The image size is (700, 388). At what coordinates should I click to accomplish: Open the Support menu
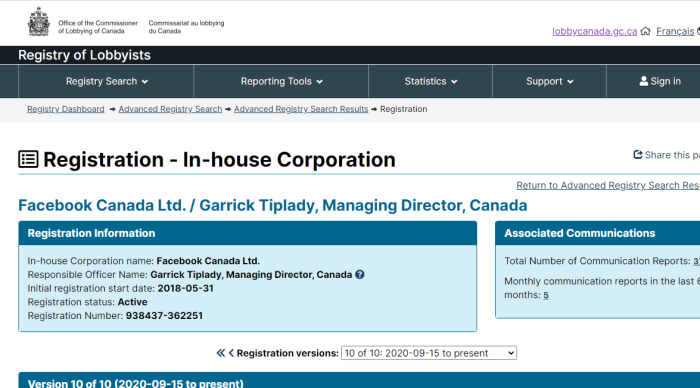click(x=549, y=81)
